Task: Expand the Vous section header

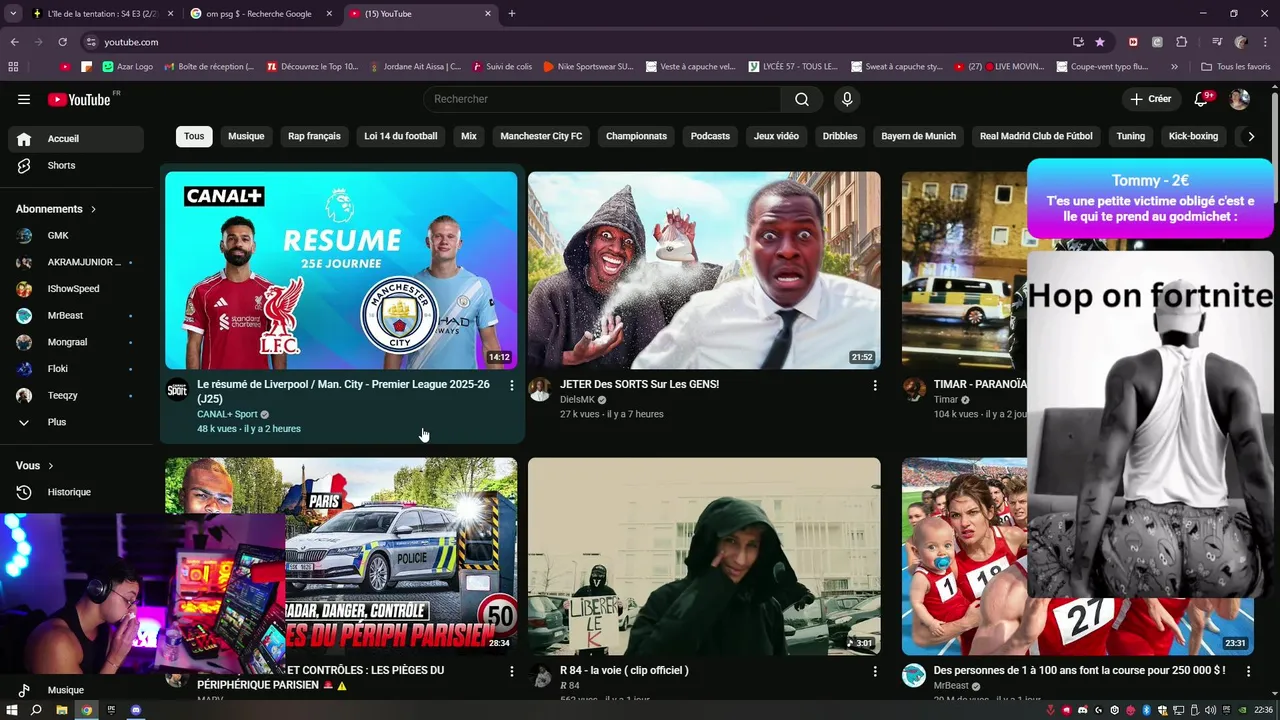Action: click(35, 466)
